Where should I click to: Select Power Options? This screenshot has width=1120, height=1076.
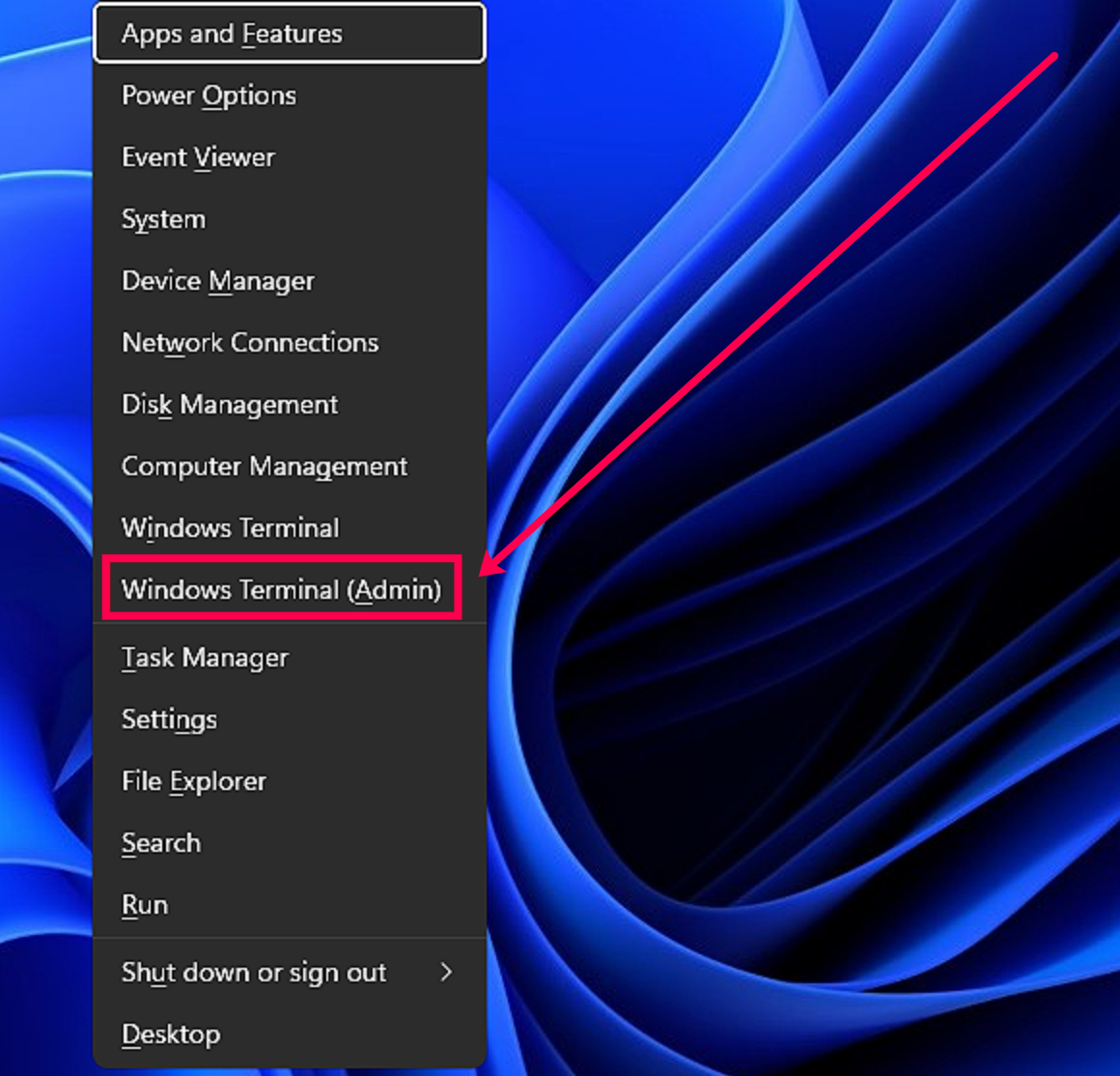tap(208, 95)
